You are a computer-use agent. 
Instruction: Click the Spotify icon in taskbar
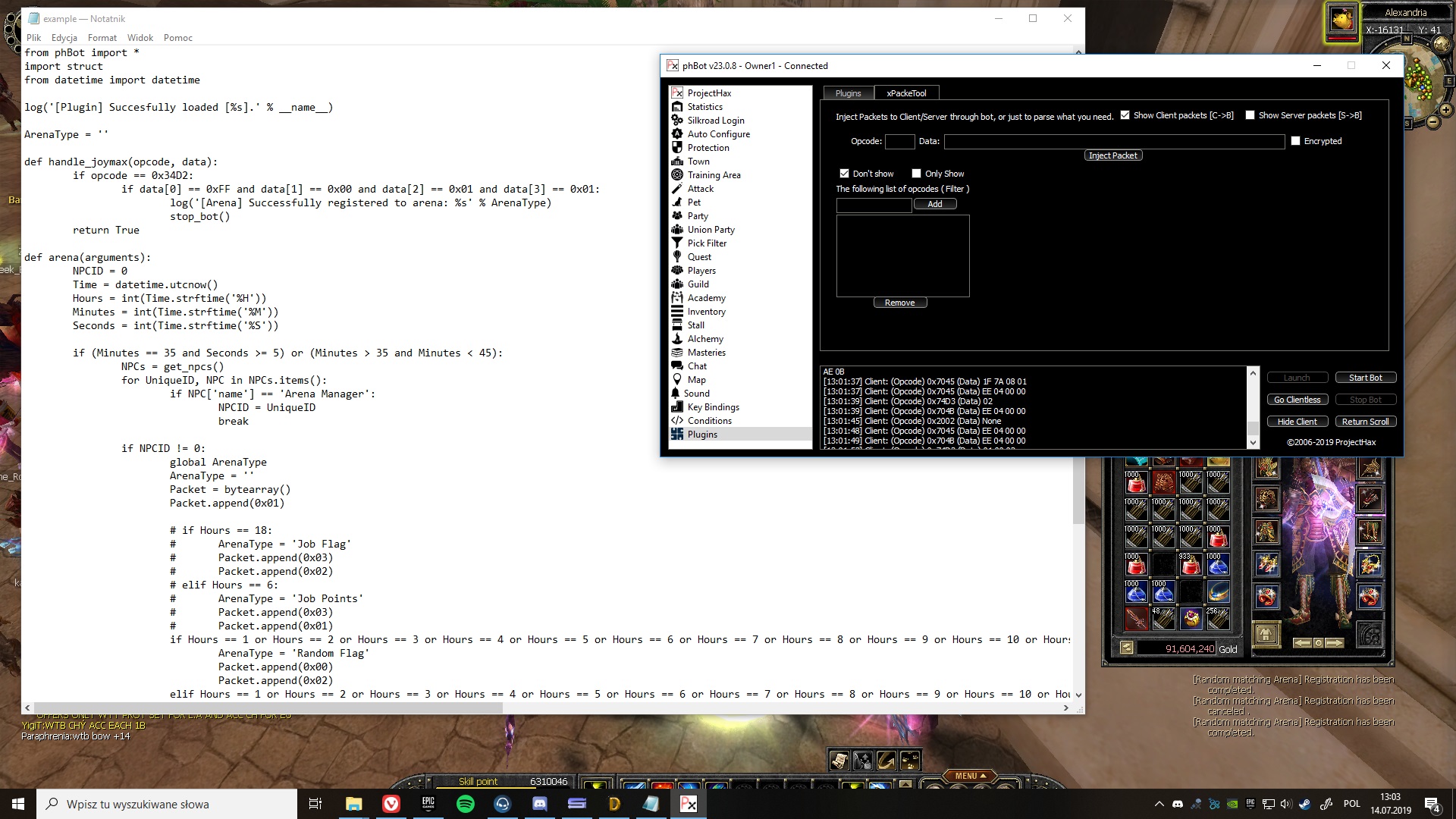pyautogui.click(x=466, y=804)
